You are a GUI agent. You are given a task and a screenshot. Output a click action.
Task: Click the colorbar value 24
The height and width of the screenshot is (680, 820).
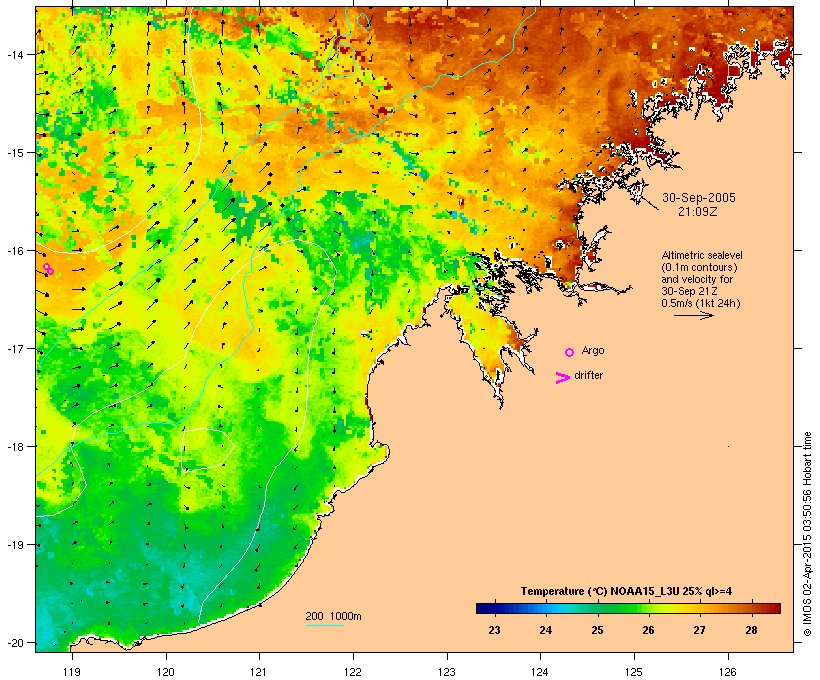(545, 630)
